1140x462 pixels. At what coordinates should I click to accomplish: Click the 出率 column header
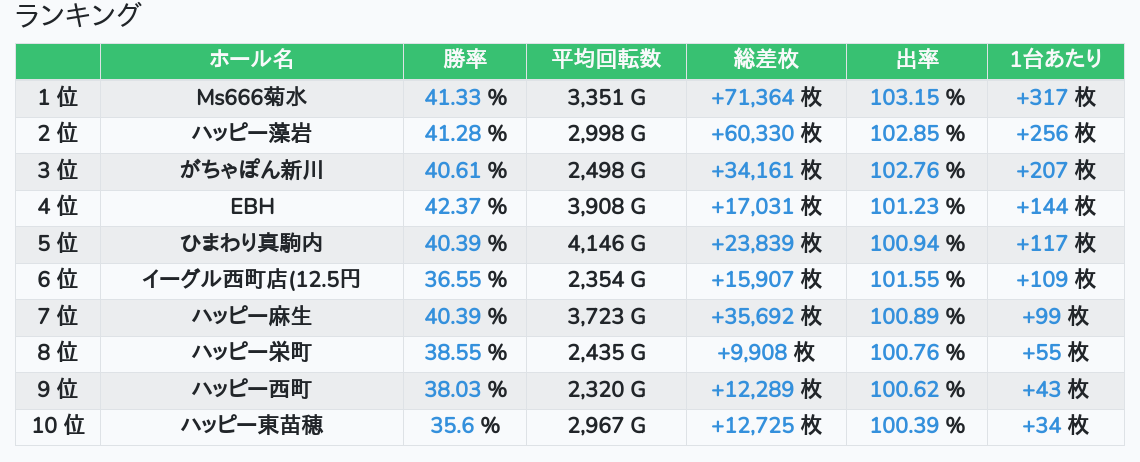[916, 60]
